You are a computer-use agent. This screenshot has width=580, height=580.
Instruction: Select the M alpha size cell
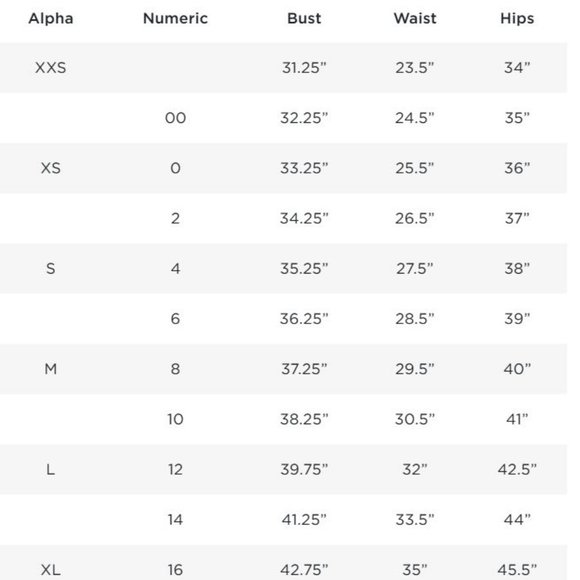click(51, 369)
